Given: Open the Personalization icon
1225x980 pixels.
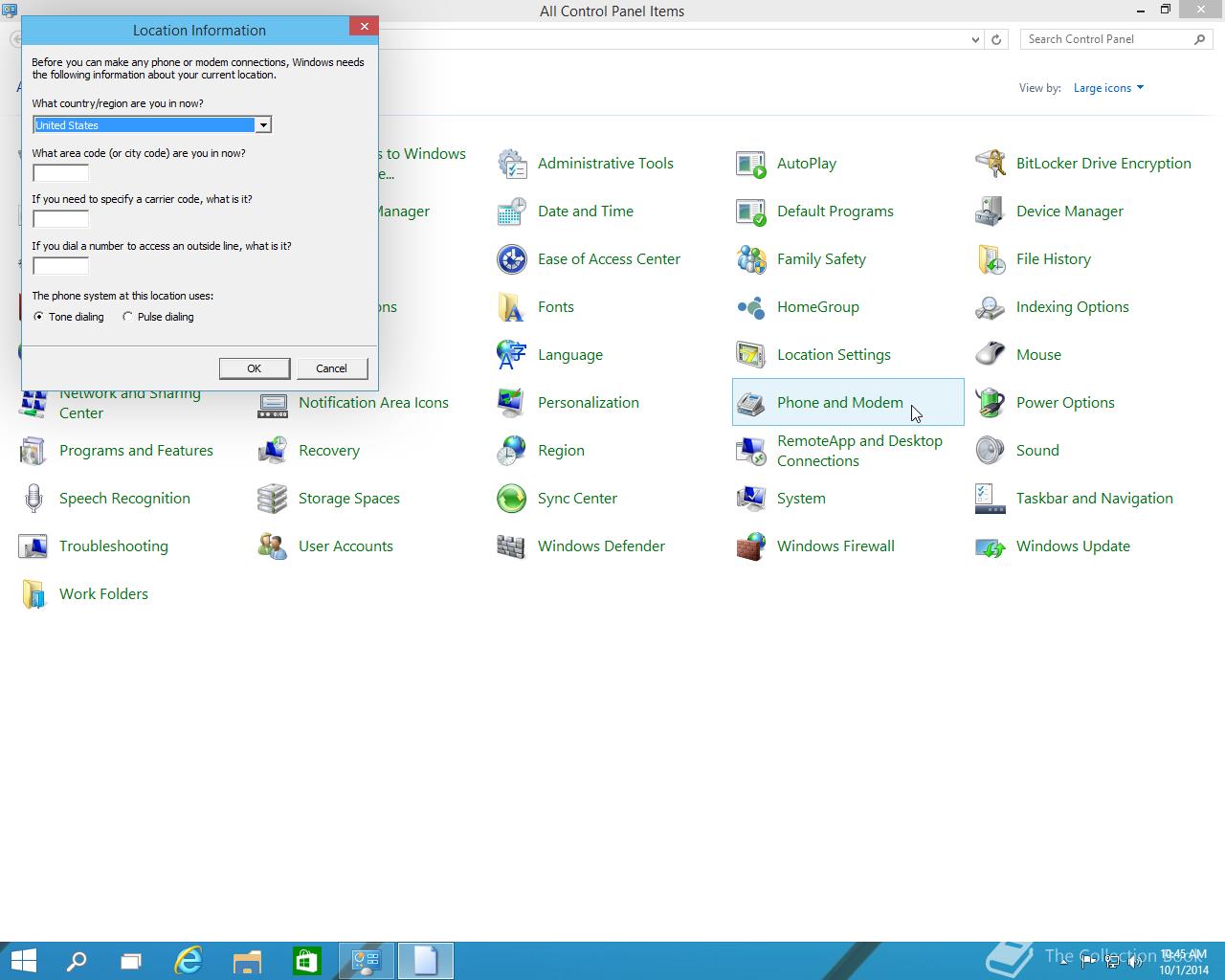Looking at the screenshot, I should [x=512, y=403].
